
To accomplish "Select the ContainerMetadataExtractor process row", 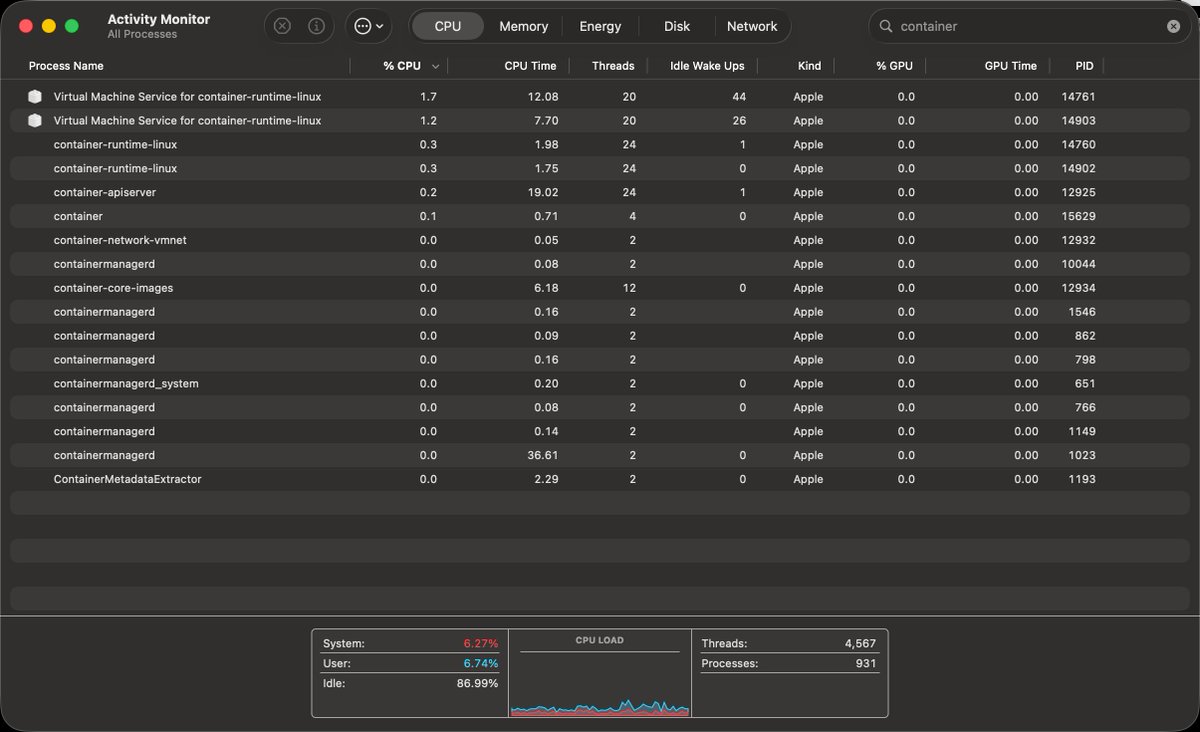I will tap(600, 480).
